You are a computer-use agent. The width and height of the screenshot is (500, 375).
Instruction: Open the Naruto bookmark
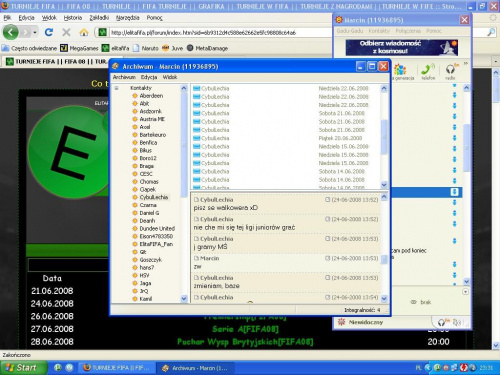pyautogui.click(x=146, y=48)
